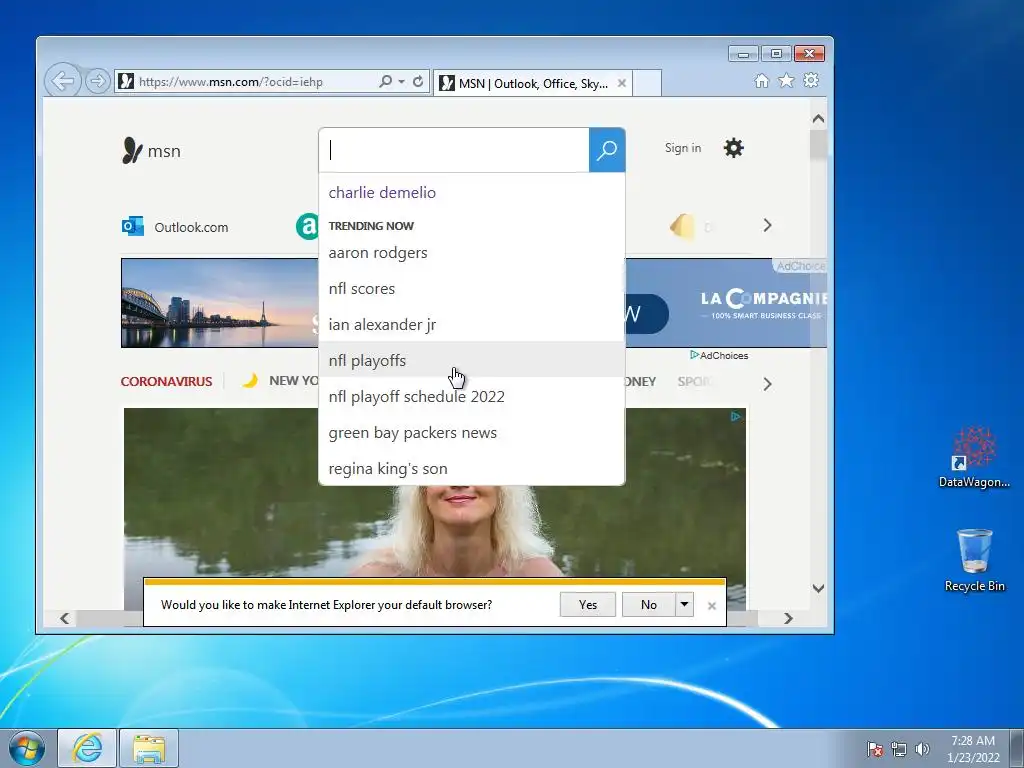Open the Windows Start menu
Screen dimensions: 1024x768
(x=27, y=748)
